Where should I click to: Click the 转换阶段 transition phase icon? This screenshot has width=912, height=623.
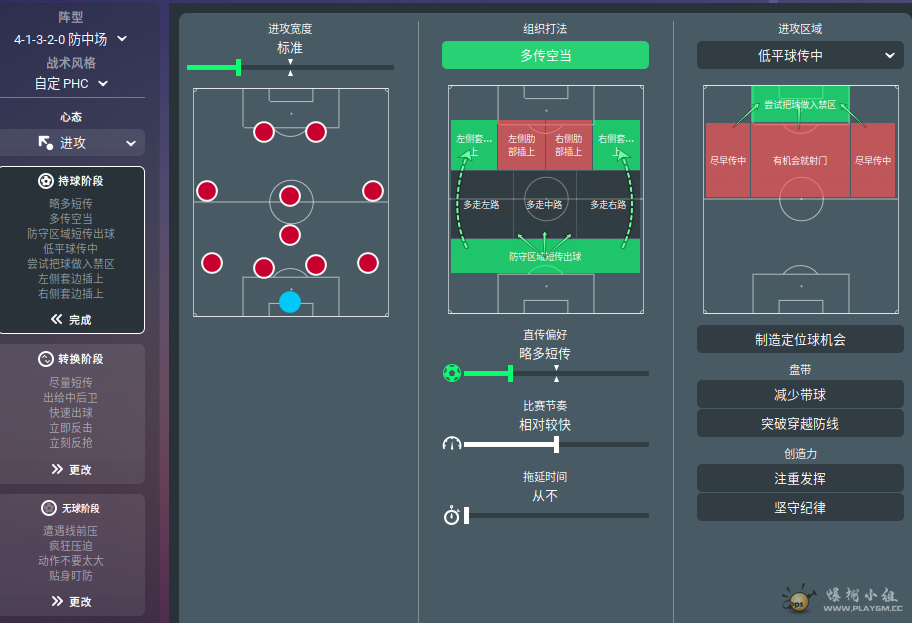tap(45, 359)
